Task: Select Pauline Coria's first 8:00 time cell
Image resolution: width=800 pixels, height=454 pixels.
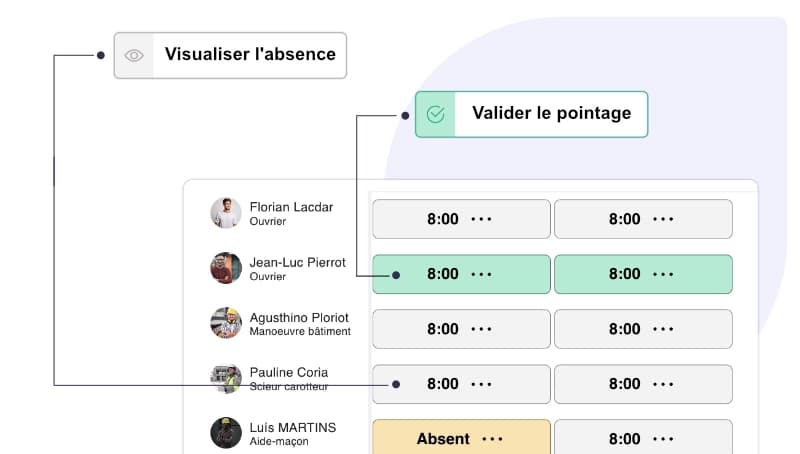Action: tap(443, 384)
